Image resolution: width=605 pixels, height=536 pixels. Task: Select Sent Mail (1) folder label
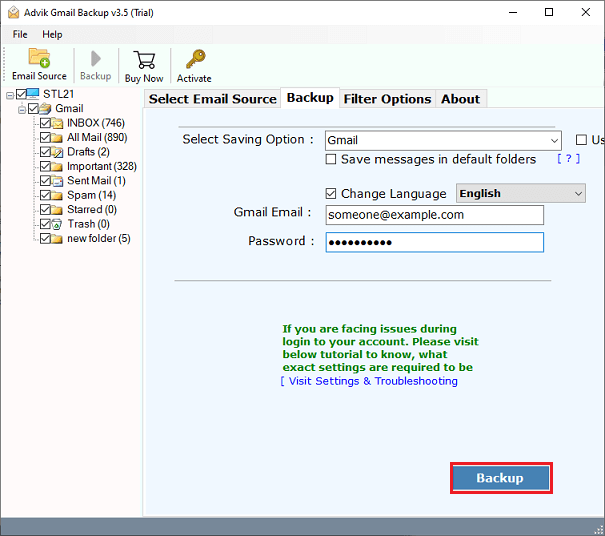[x=96, y=181]
